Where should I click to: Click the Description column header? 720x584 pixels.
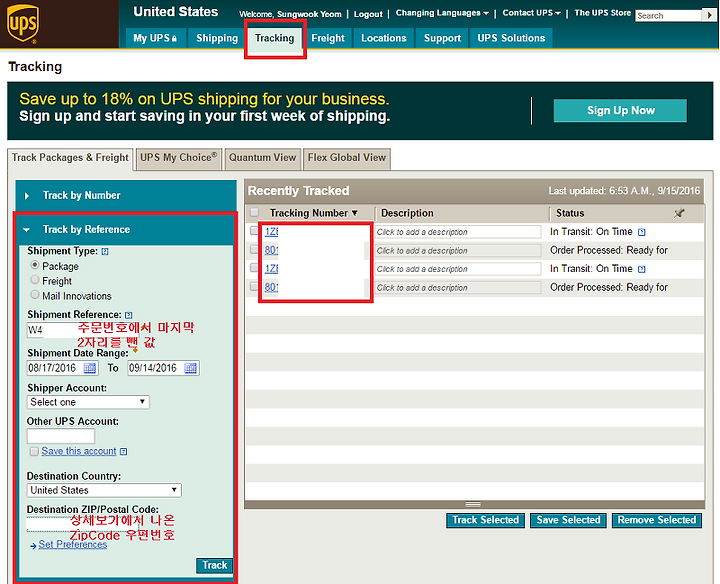(x=407, y=213)
